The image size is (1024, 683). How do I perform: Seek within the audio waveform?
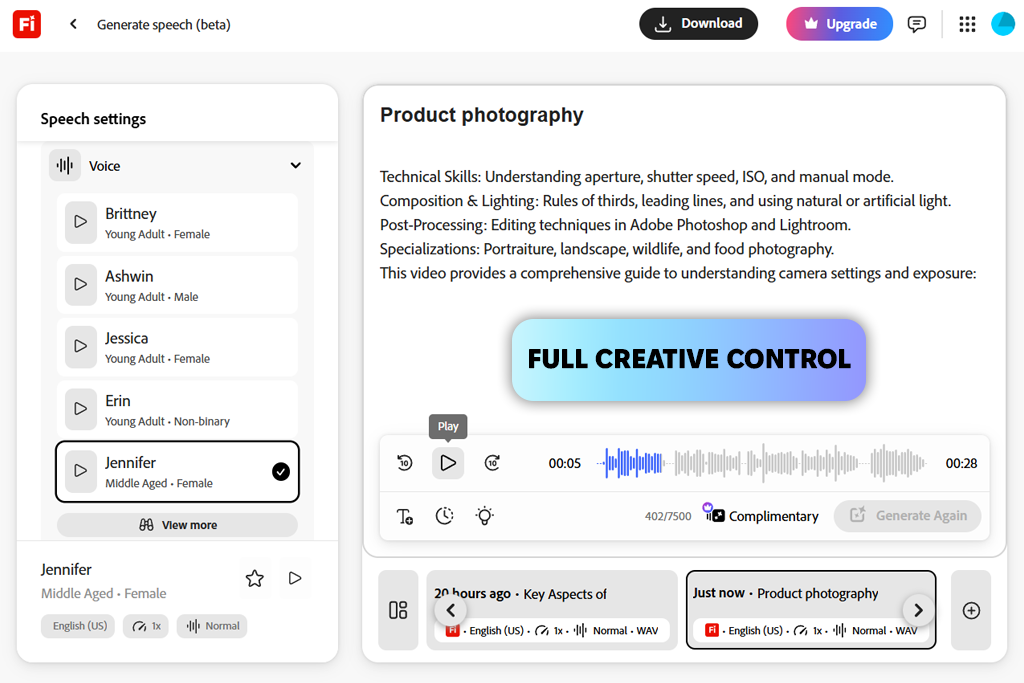pyautogui.click(x=761, y=463)
